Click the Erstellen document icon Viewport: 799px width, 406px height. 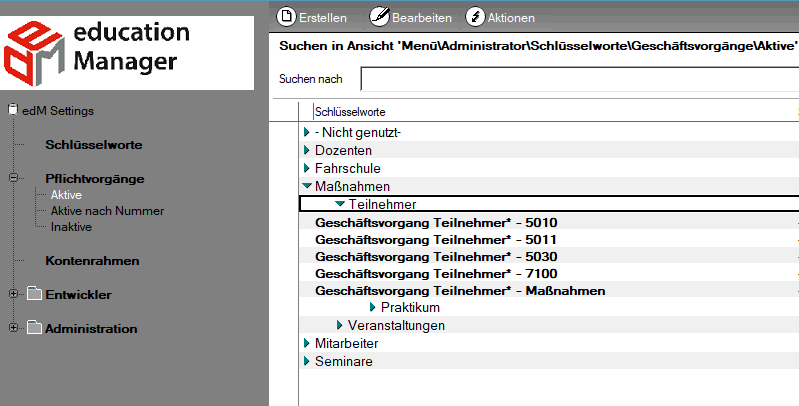click(x=286, y=16)
